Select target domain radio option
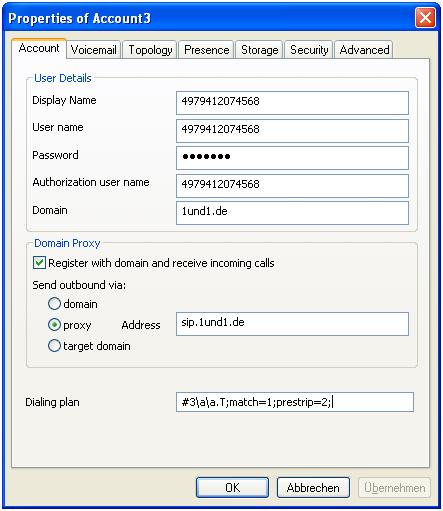443x511 pixels. [54, 346]
